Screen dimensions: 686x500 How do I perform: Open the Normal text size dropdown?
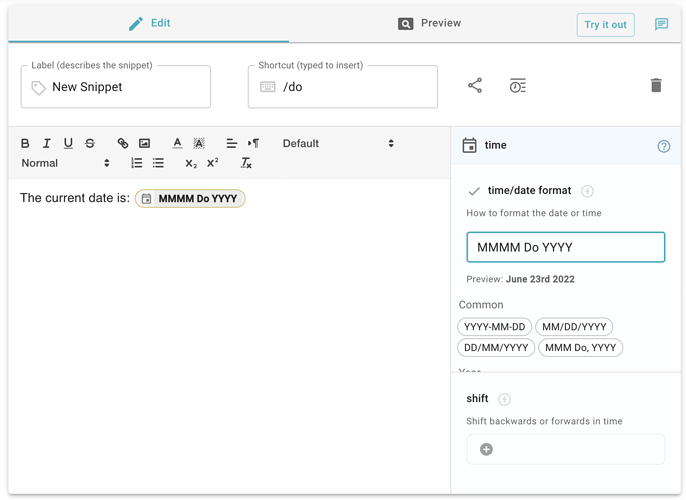point(65,163)
